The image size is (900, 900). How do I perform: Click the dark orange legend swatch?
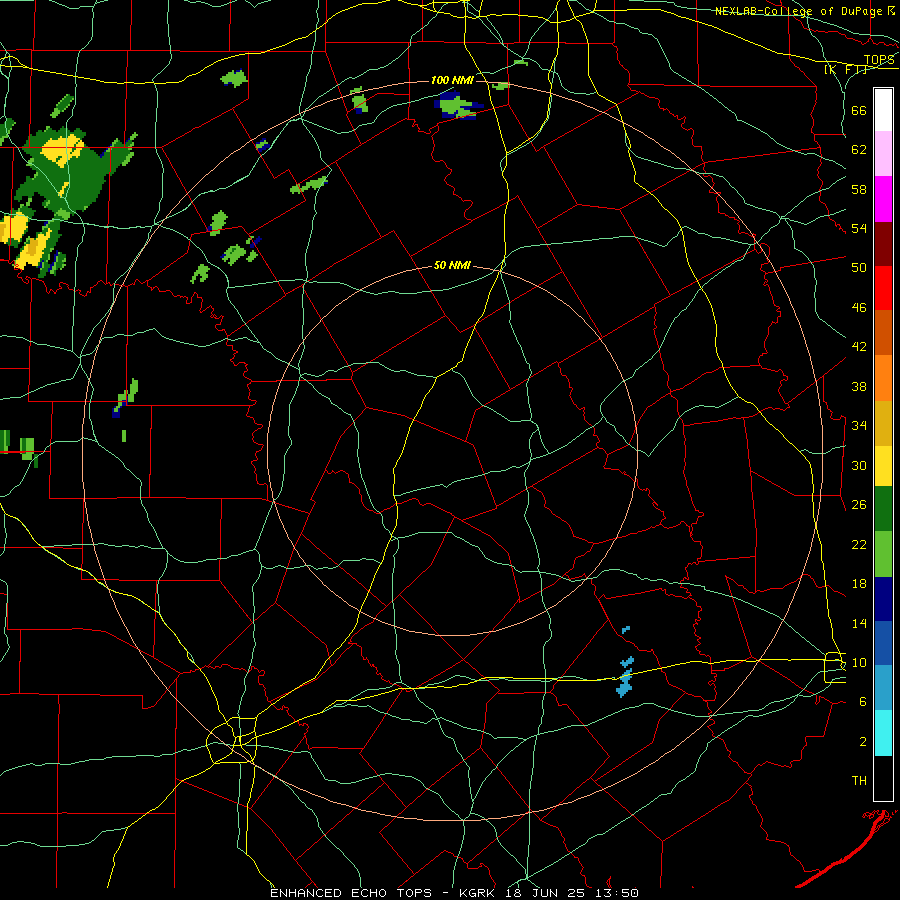pos(883,332)
